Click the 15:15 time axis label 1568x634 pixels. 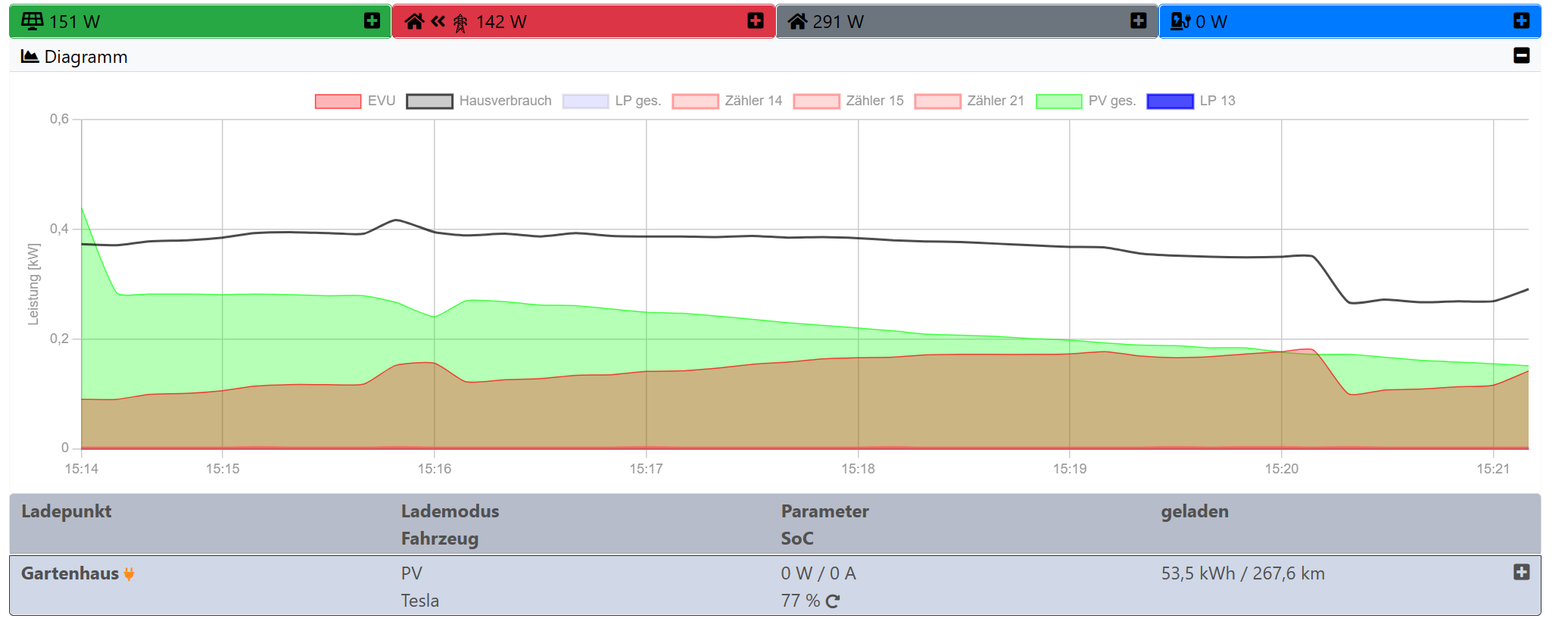(223, 469)
